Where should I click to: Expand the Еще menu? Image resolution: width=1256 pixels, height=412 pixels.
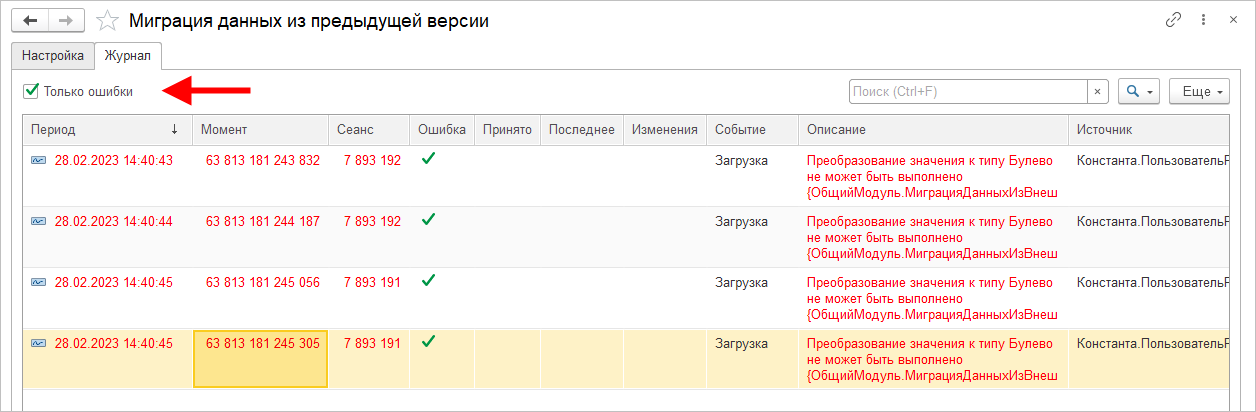(x=1198, y=92)
